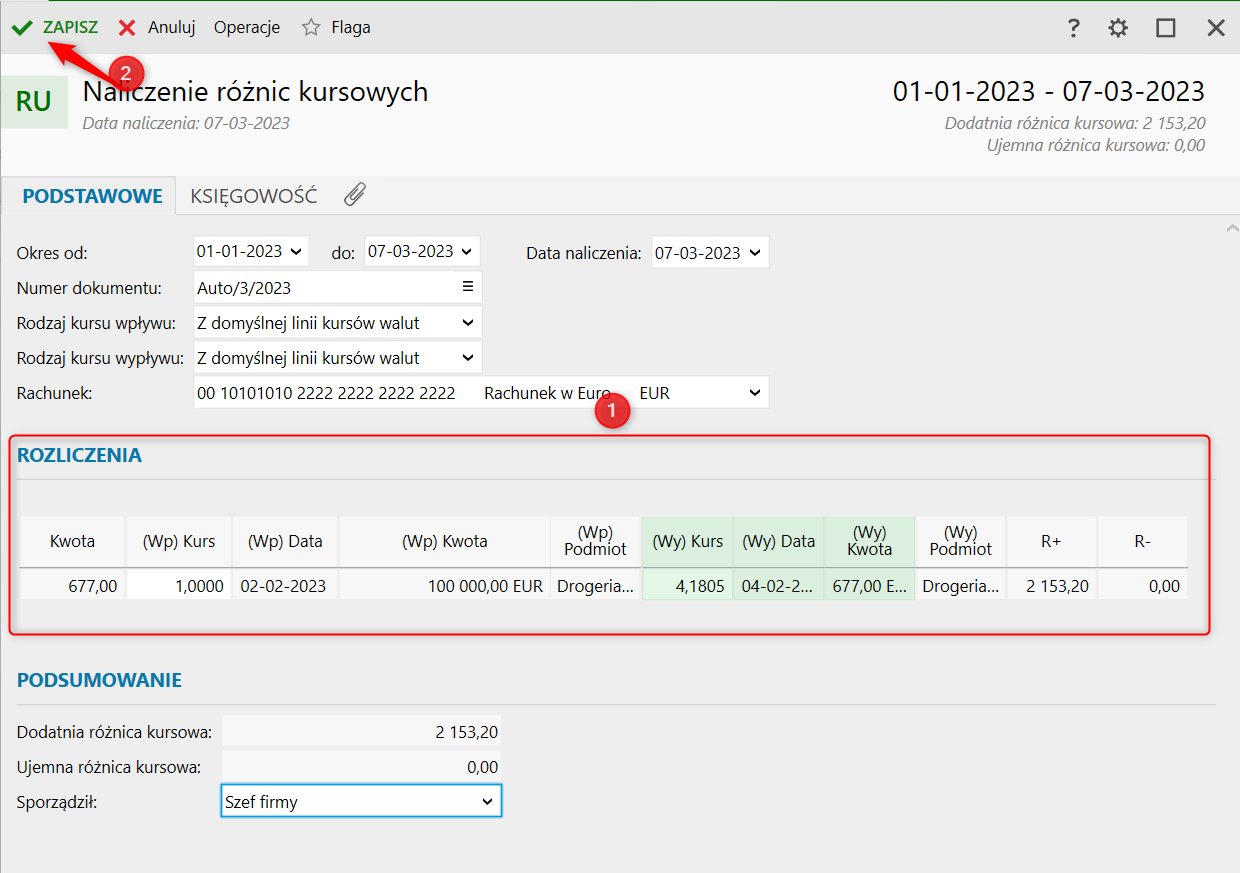This screenshot has height=873, width=1240.
Task: Click the Dodatnia różnica kursowa summary field
Action: (361, 732)
